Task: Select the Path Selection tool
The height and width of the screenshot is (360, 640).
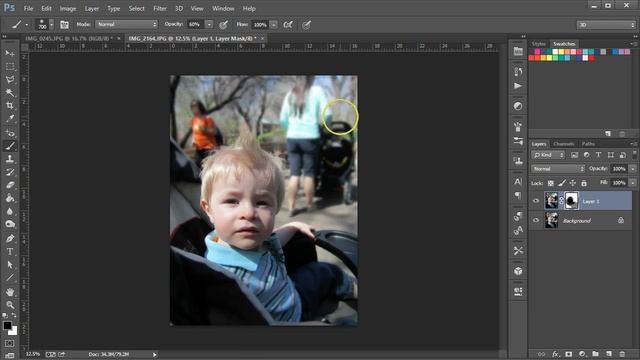Action: pyautogui.click(x=10, y=265)
